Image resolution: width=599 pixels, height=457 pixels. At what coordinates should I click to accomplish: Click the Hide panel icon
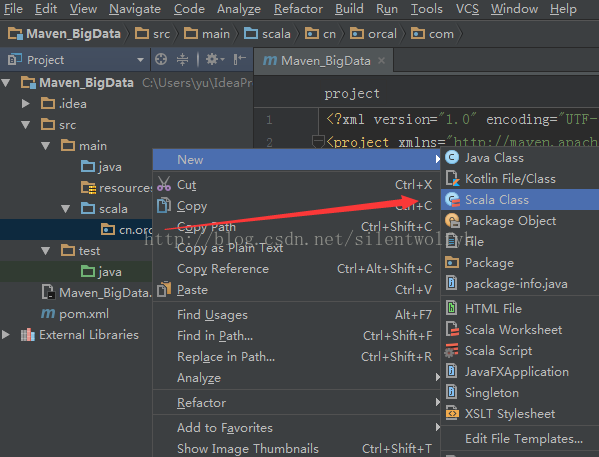[240, 59]
